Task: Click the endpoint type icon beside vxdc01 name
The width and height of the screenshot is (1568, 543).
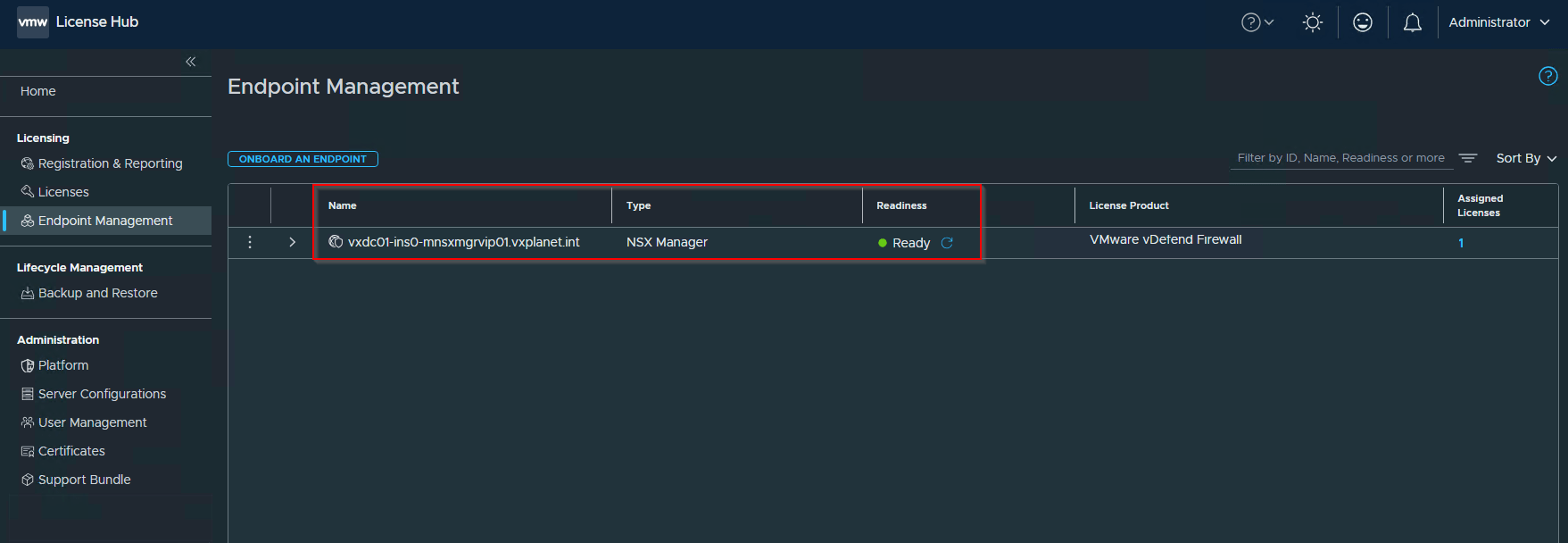Action: [x=336, y=241]
